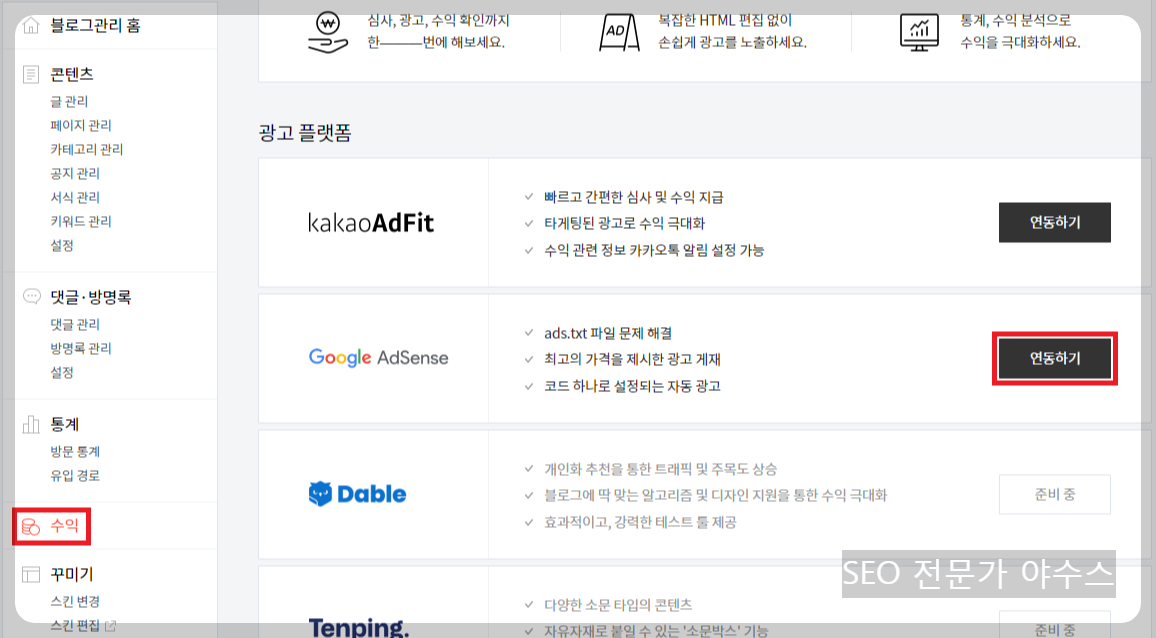Screen dimensions: 1156x638
Task: Click 연동하기 button for Google AdSense
Action: click(1054, 358)
